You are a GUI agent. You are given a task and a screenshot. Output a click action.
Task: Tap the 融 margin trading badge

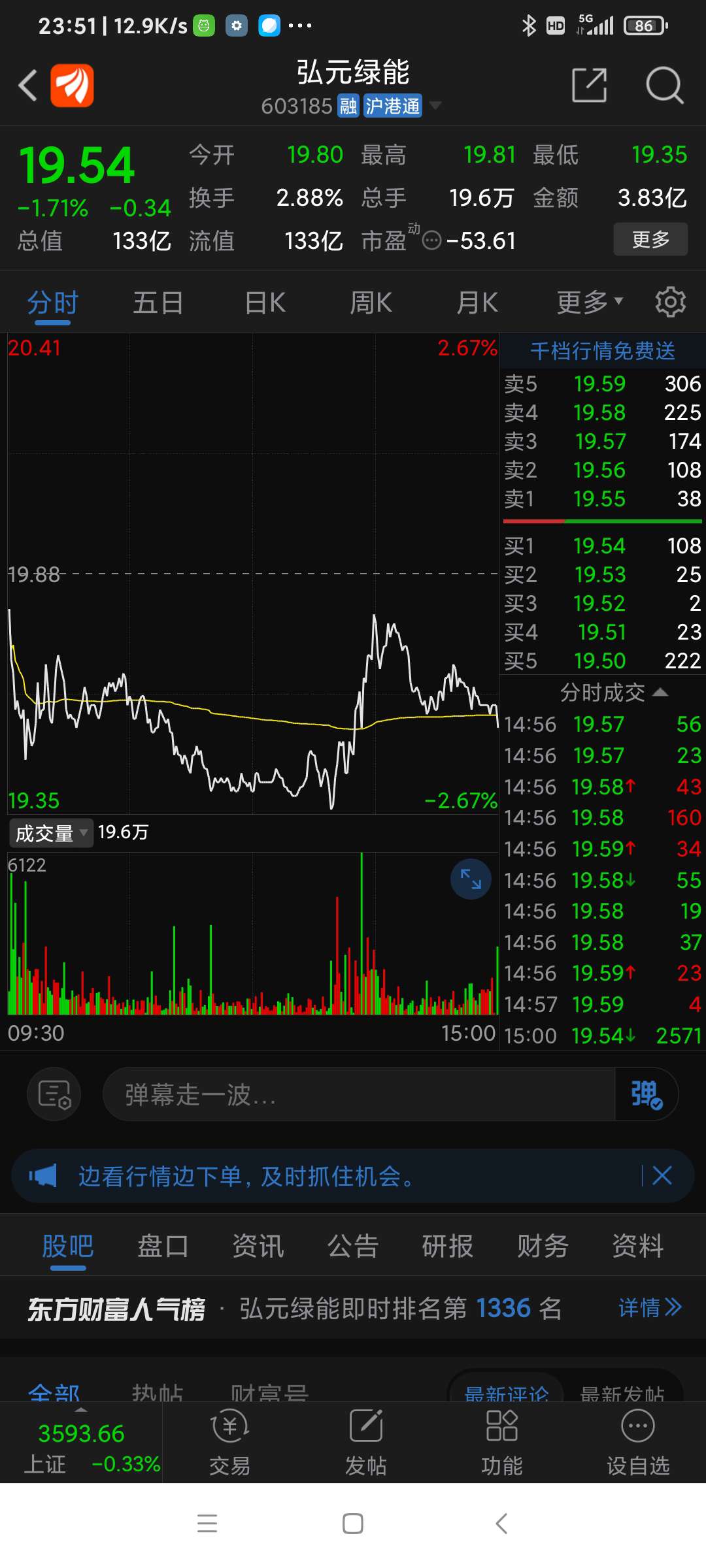(x=348, y=106)
